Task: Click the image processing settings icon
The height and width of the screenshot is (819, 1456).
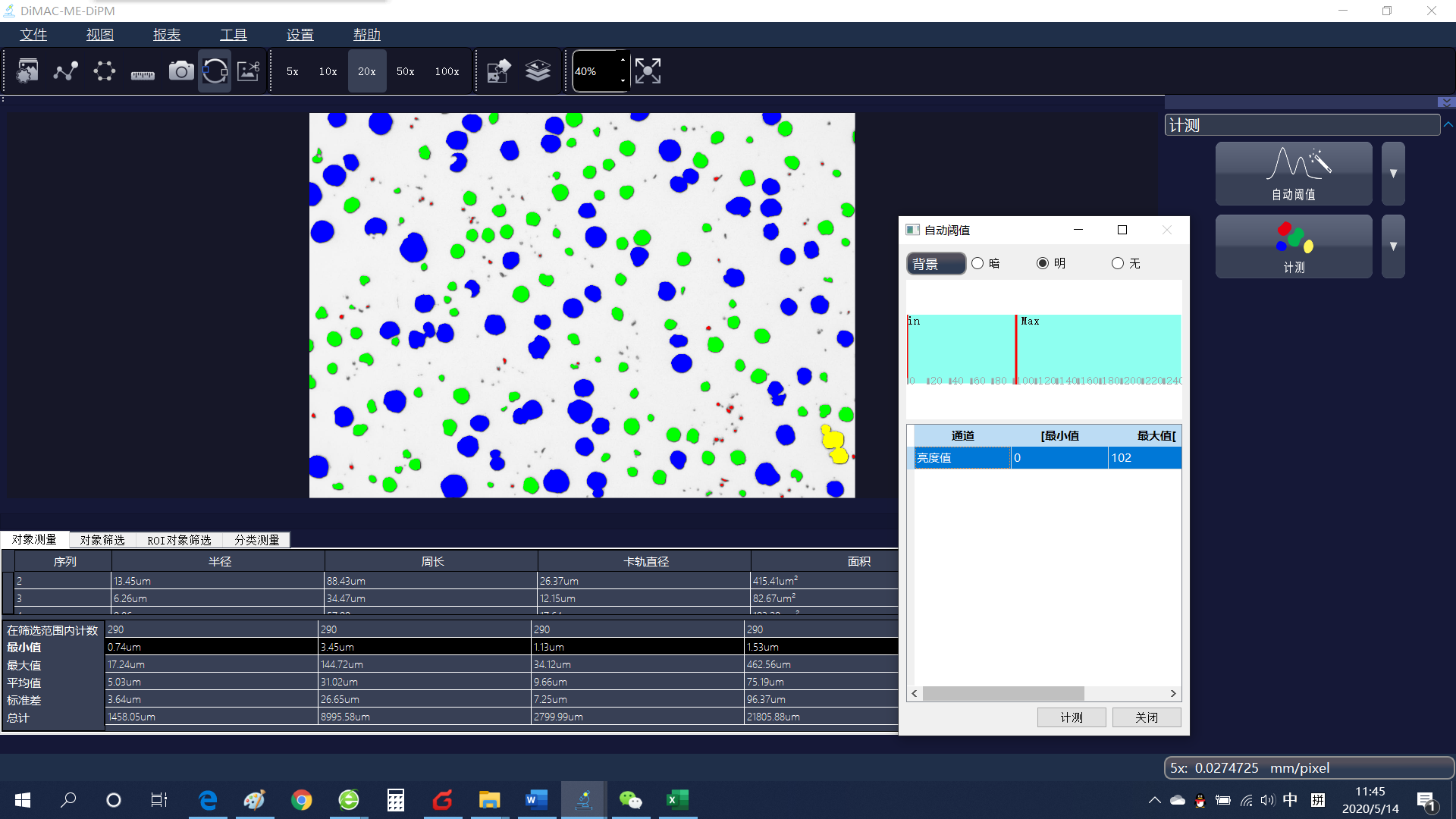Action: [x=27, y=71]
